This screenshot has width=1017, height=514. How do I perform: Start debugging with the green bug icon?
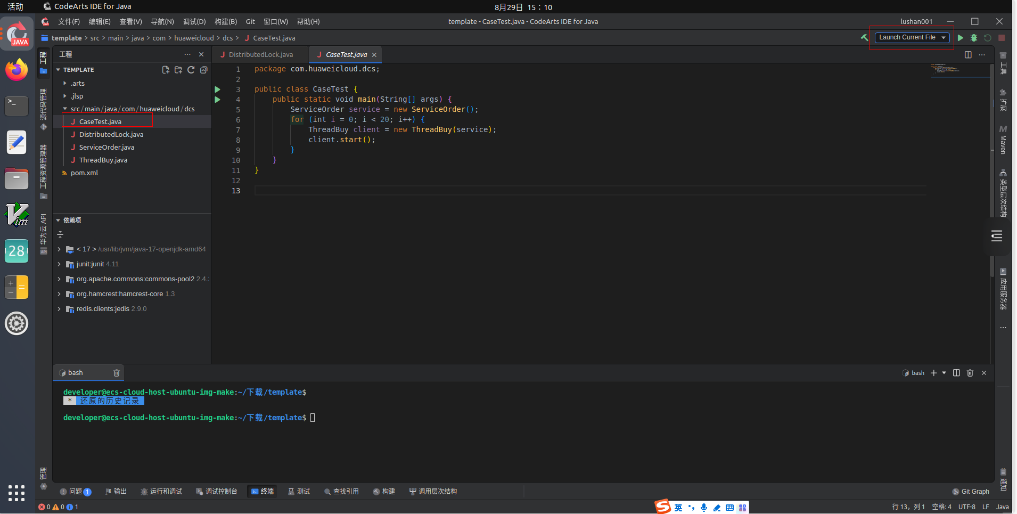coord(974,37)
